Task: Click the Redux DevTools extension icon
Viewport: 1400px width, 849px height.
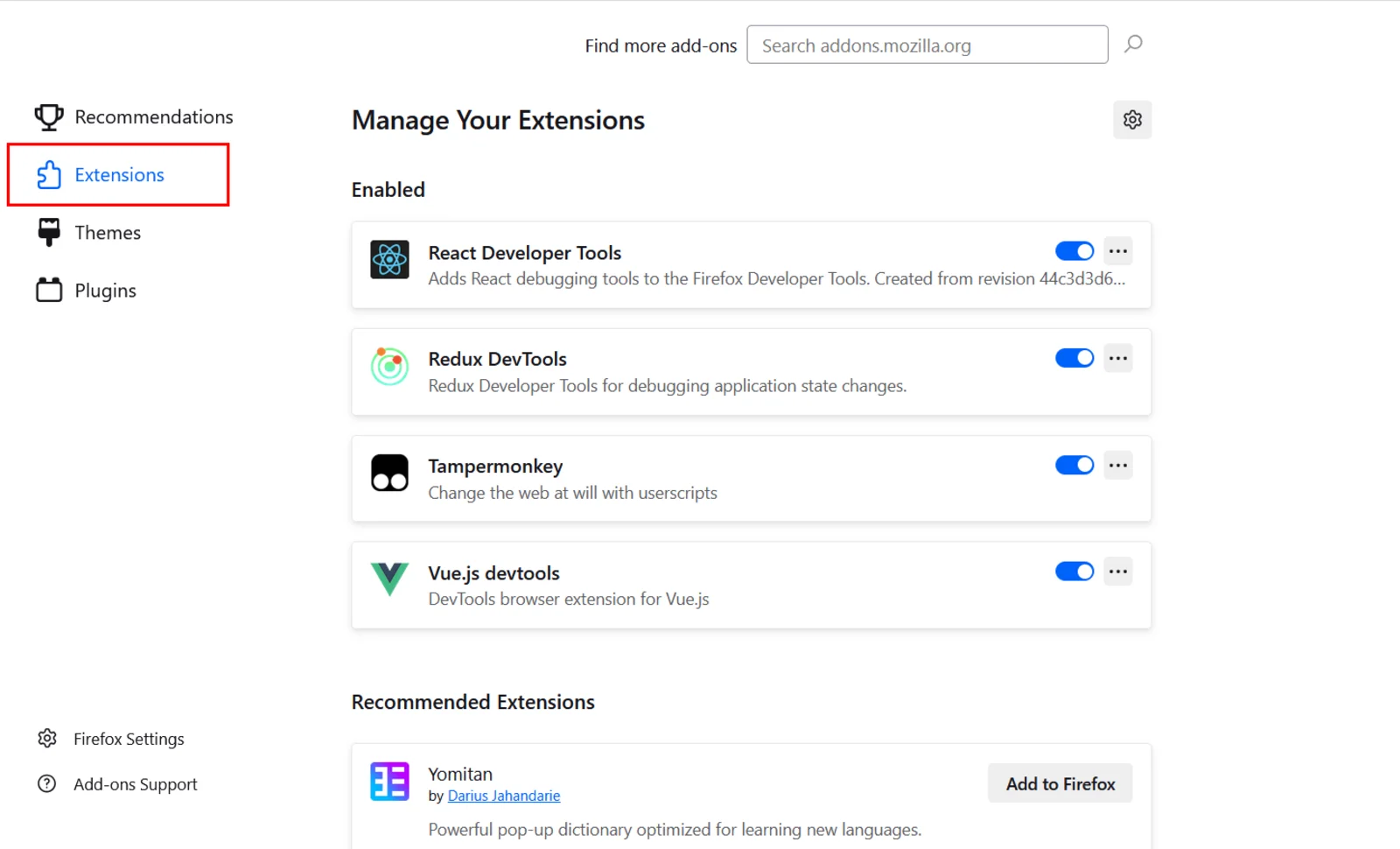Action: click(x=389, y=367)
